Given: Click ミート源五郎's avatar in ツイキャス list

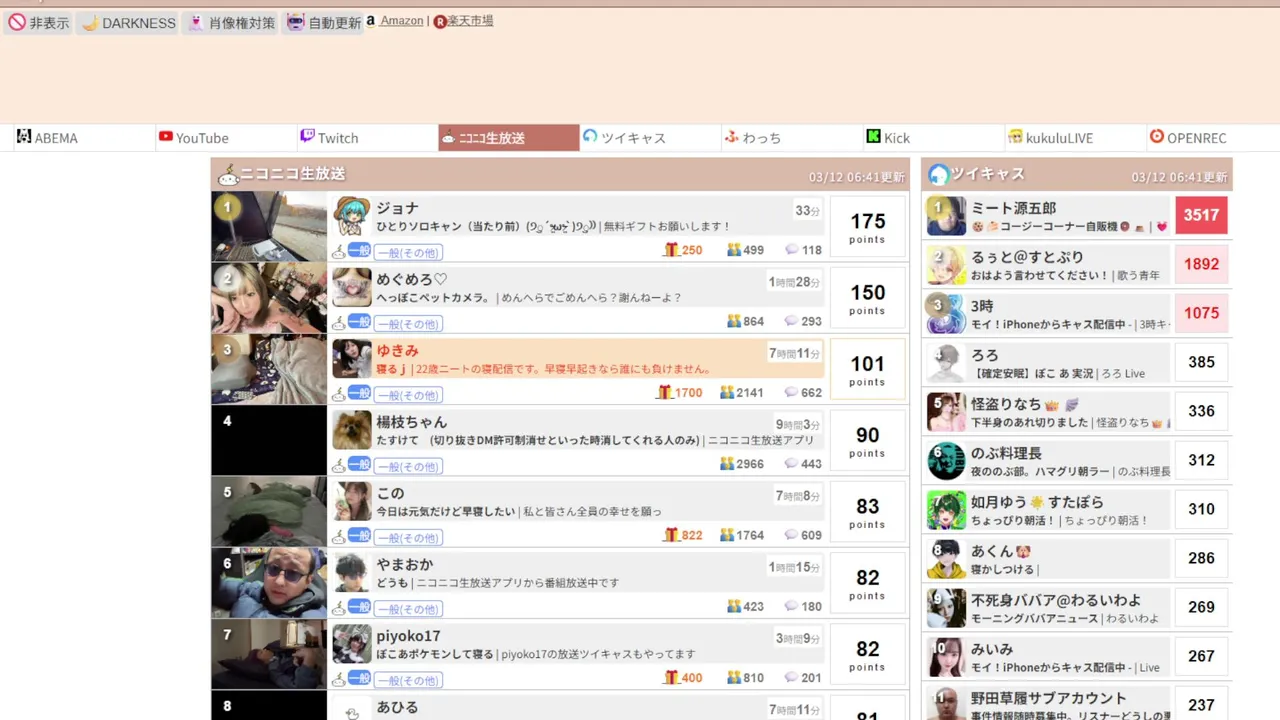Looking at the screenshot, I should 946,216.
